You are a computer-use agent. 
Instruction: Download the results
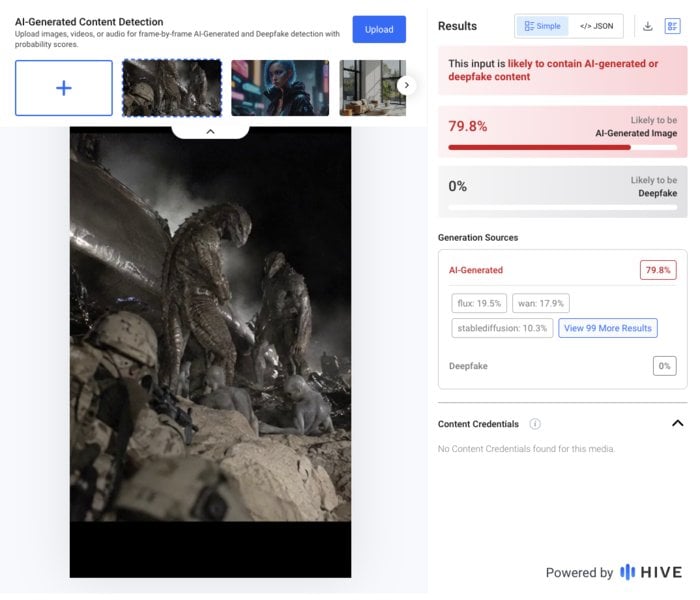pyautogui.click(x=648, y=26)
